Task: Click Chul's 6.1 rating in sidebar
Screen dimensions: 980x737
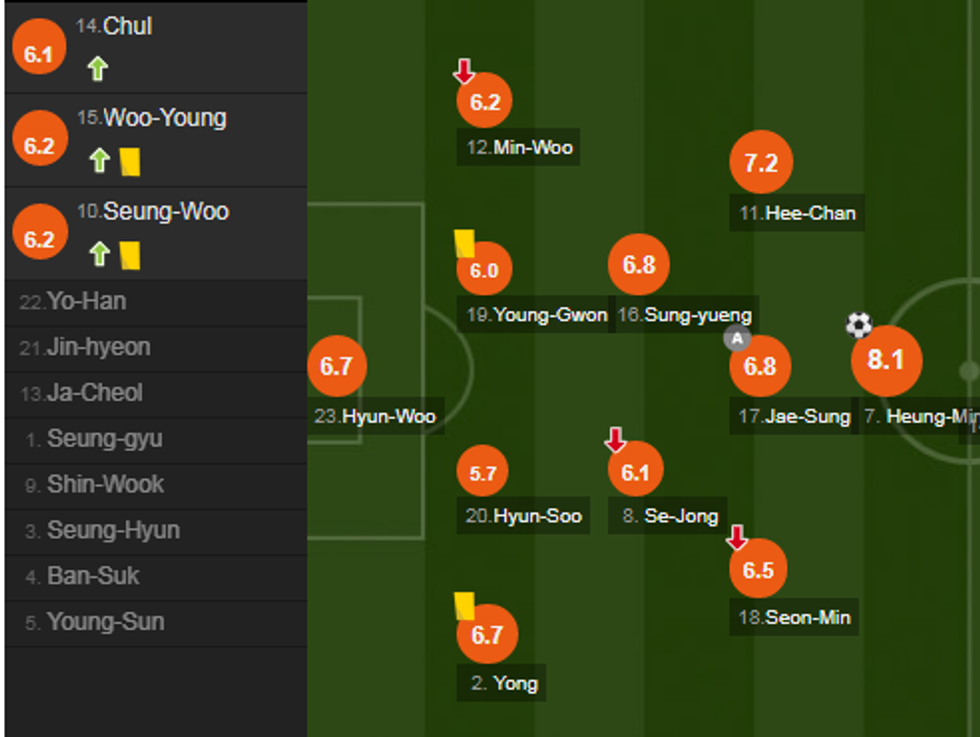Action: (x=38, y=55)
